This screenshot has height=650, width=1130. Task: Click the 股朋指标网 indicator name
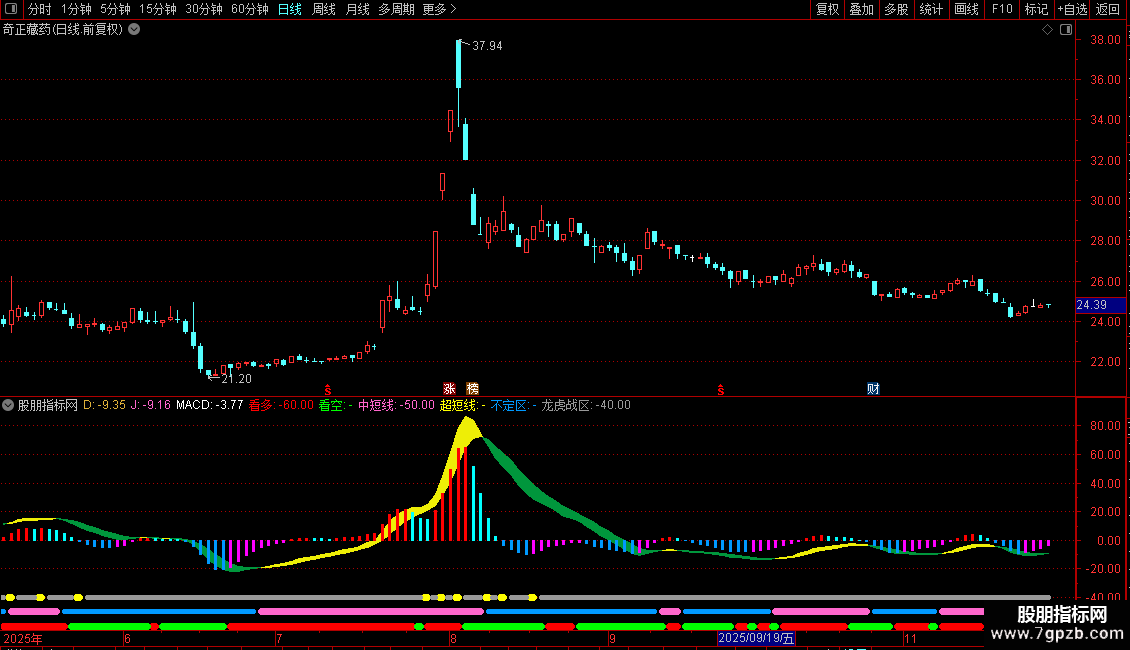48,406
